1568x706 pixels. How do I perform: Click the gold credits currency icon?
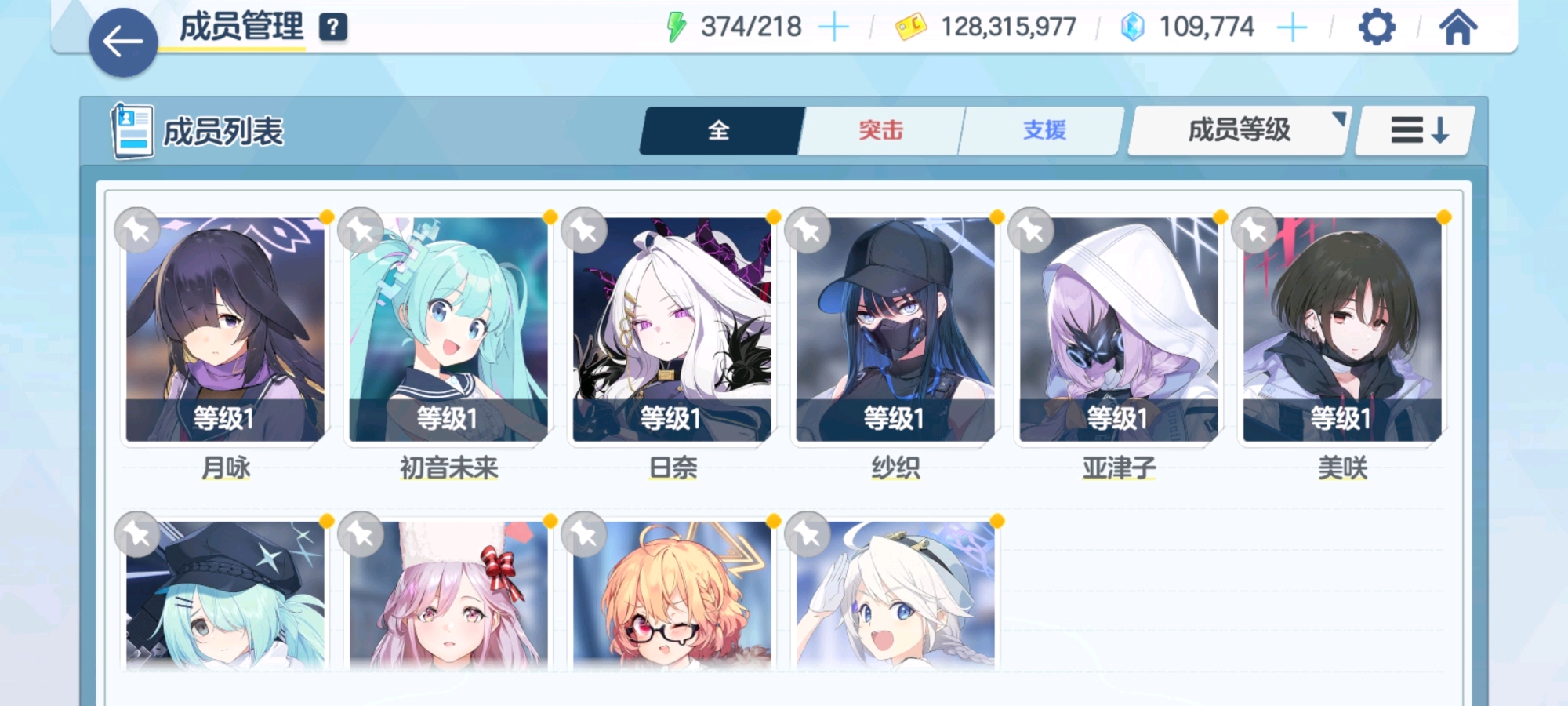pos(911,27)
